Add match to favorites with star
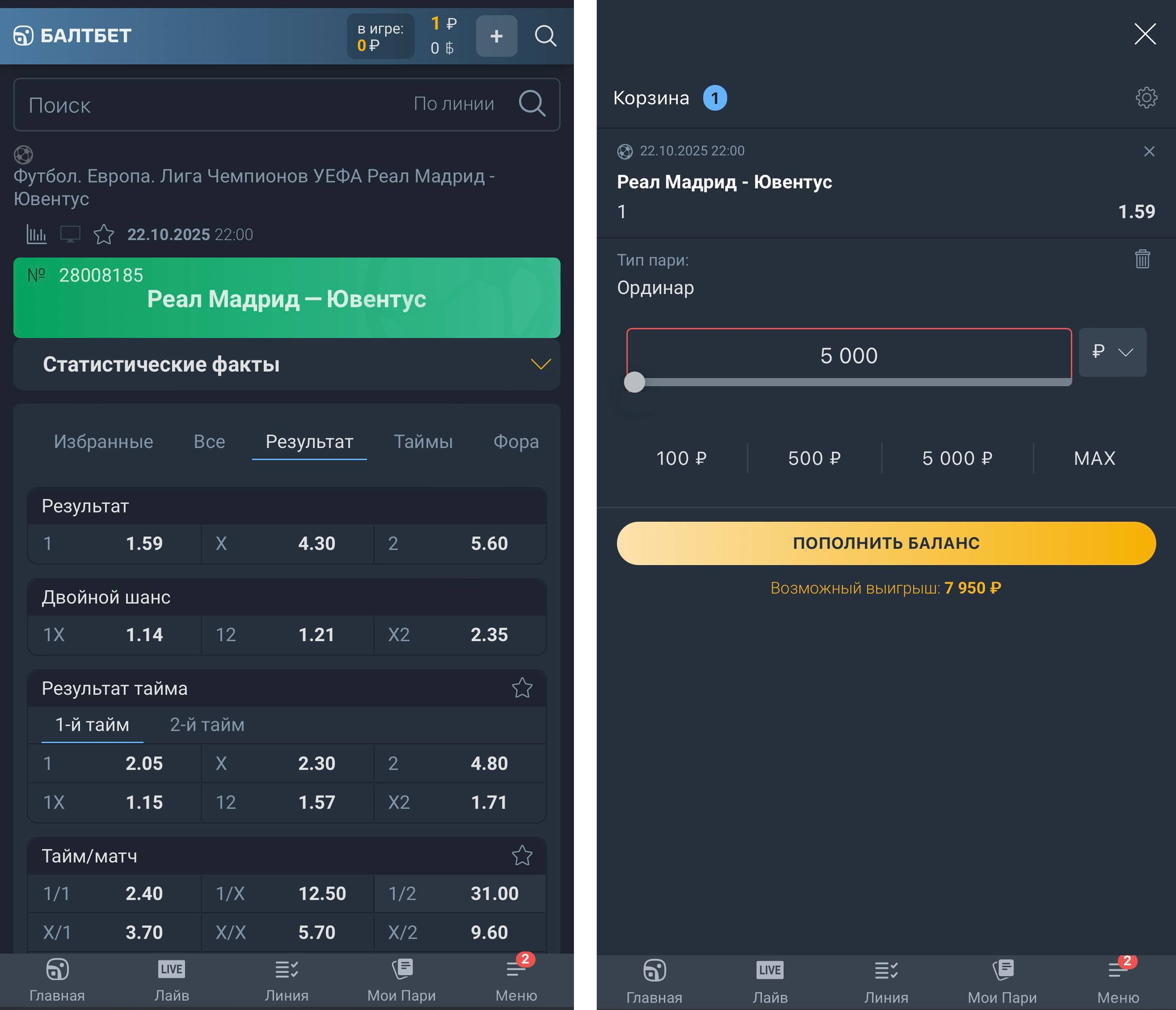Image resolution: width=1176 pixels, height=1010 pixels. pos(104,235)
